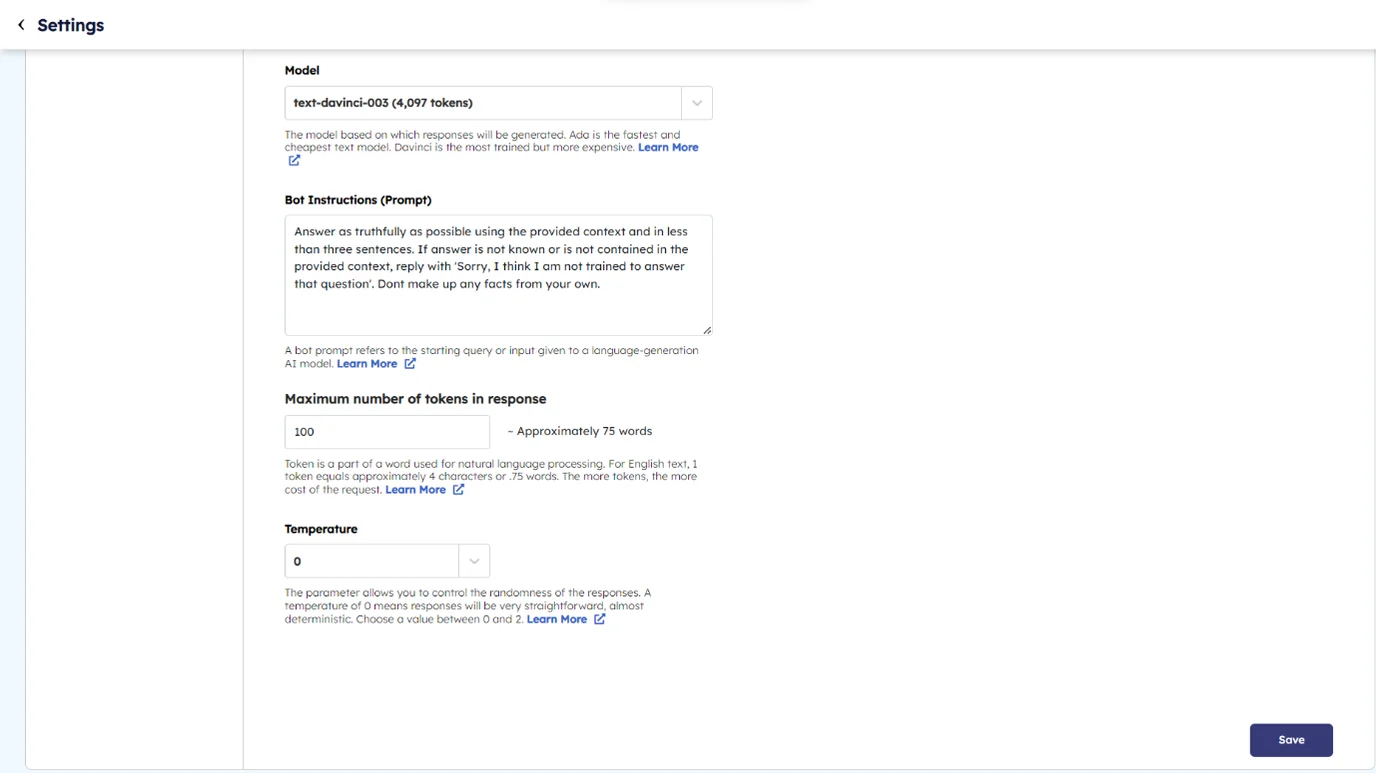Focus the maximum tokens input field
Image resolution: width=1376 pixels, height=773 pixels.
point(387,432)
